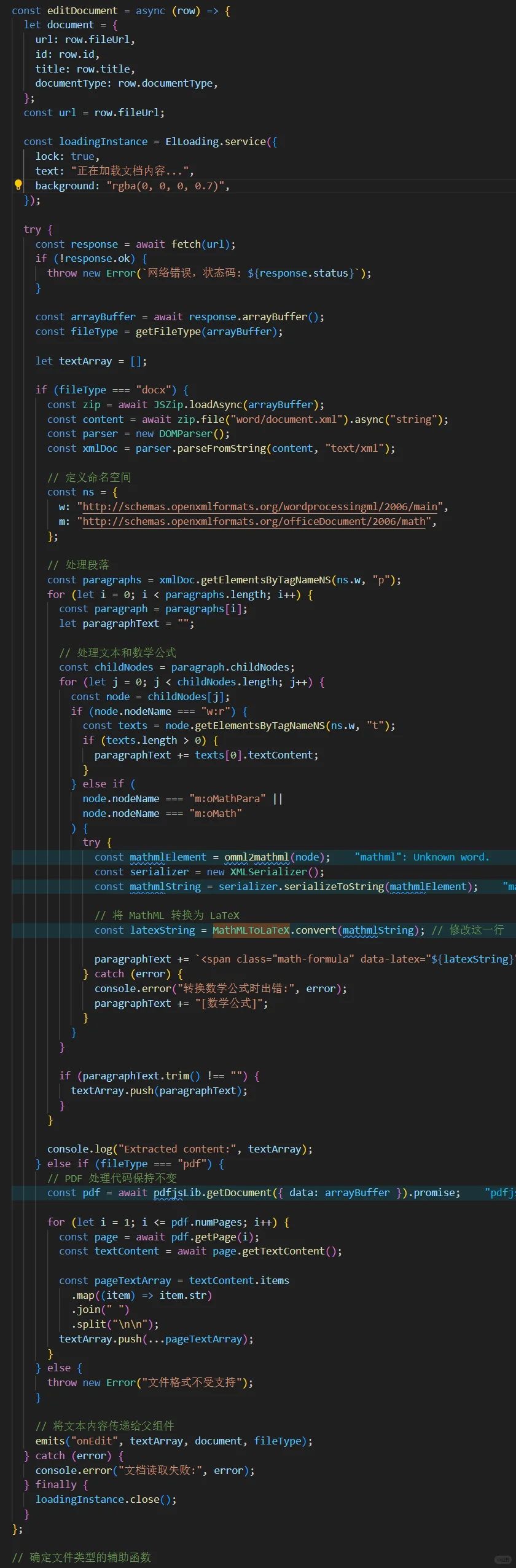Open the officeDocument/2006/math schema URL
The width and height of the screenshot is (516, 1568).
(x=254, y=522)
